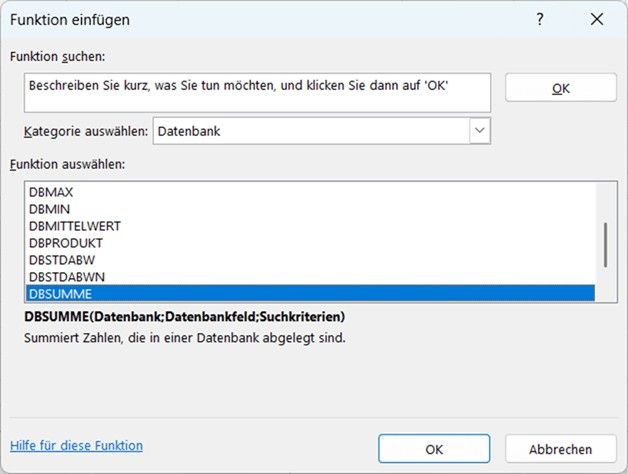Click the Kategorie auswählen label
This screenshot has width=628, height=474.
point(85,131)
